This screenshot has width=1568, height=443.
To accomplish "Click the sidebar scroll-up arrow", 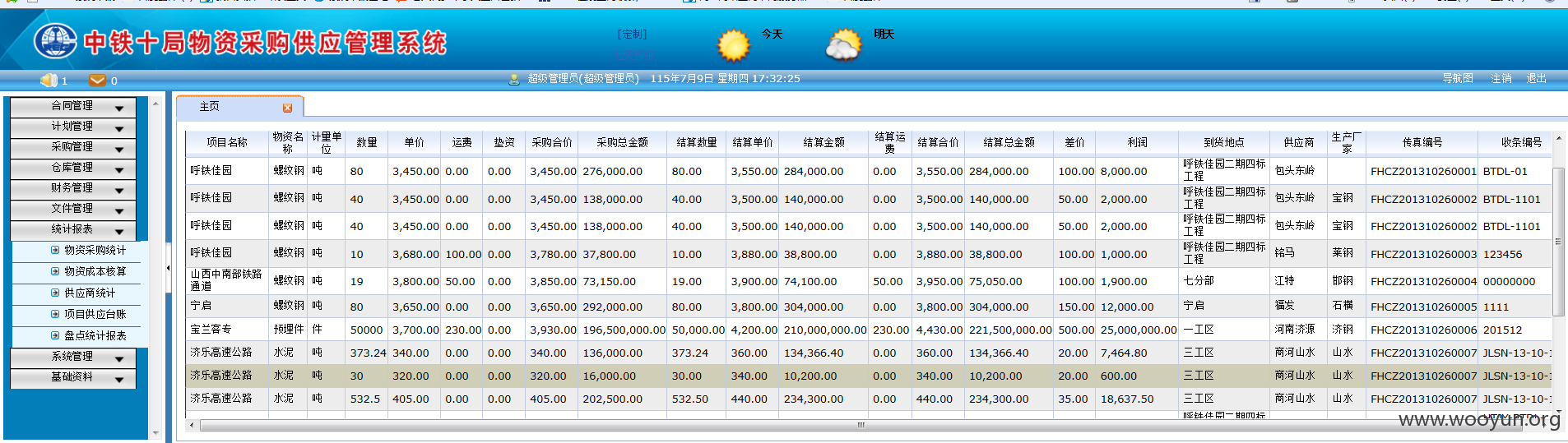I will (x=155, y=104).
